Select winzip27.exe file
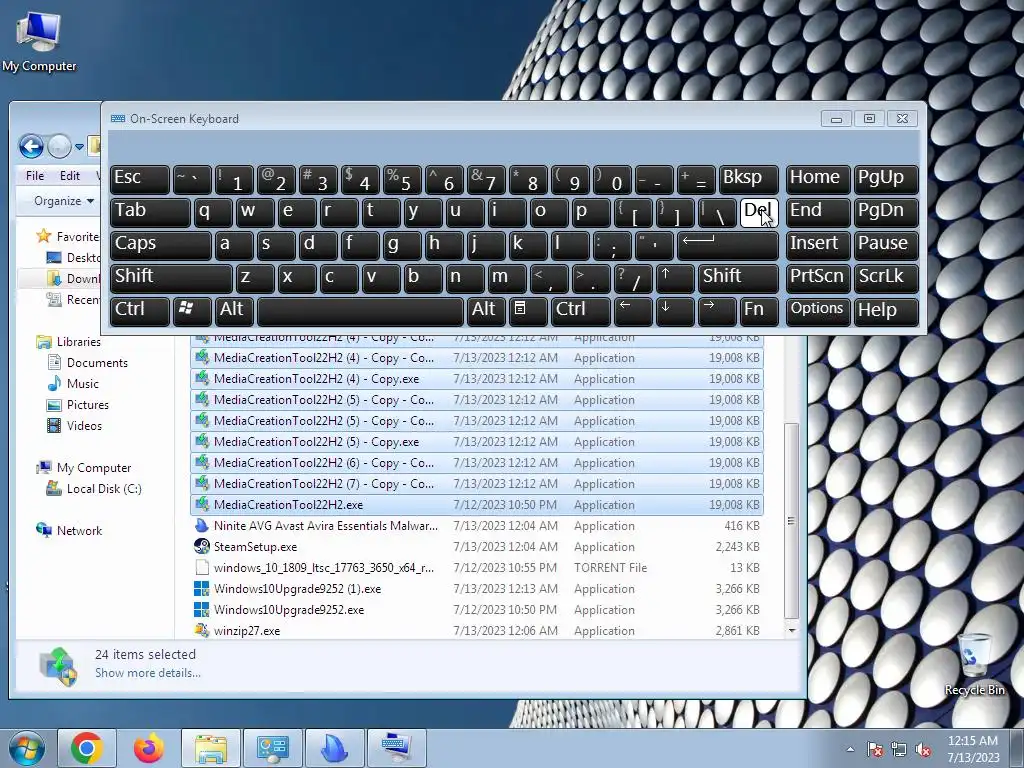The height and width of the screenshot is (768, 1024). pos(477,631)
